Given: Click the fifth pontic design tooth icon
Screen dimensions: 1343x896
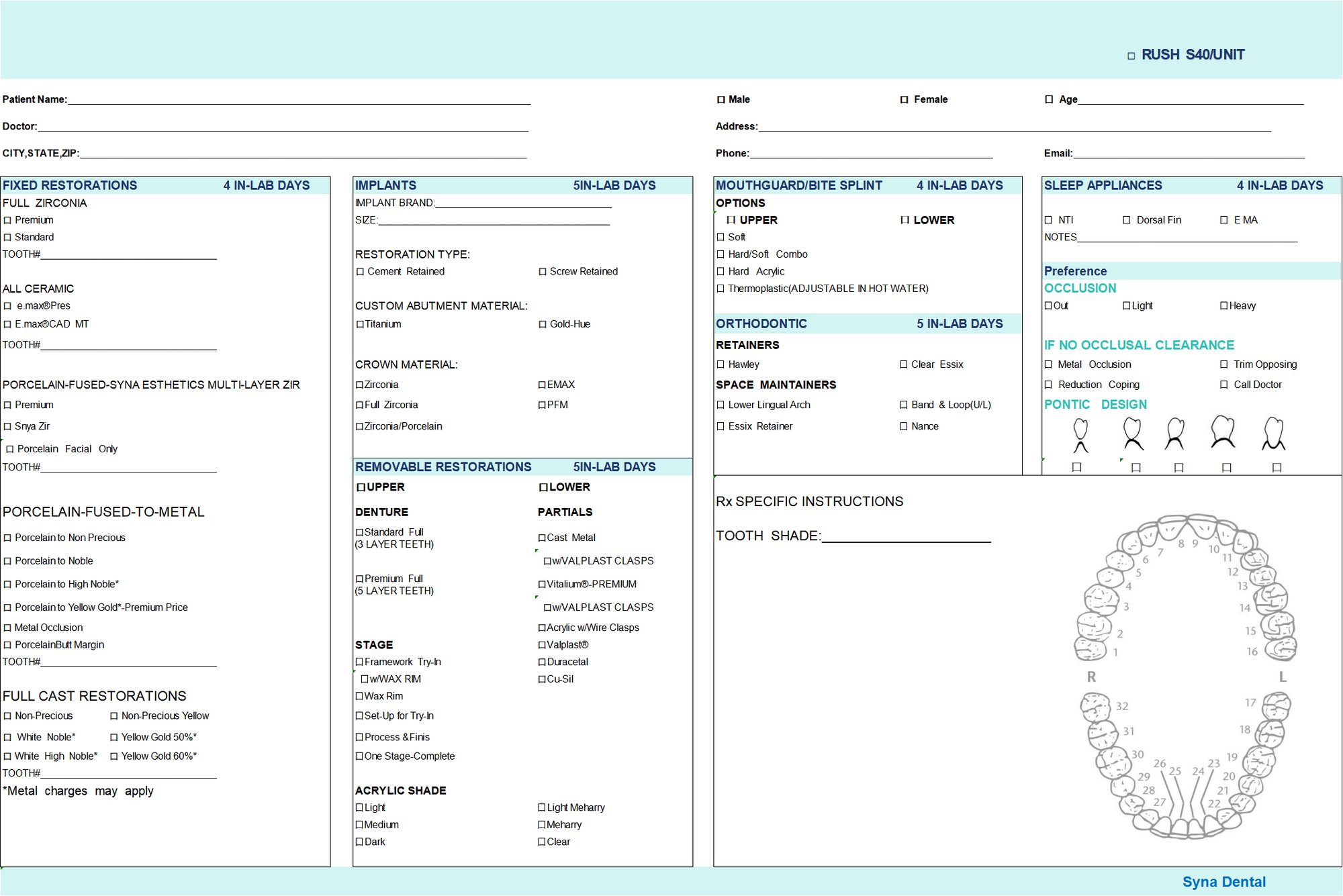Looking at the screenshot, I should tap(1274, 433).
